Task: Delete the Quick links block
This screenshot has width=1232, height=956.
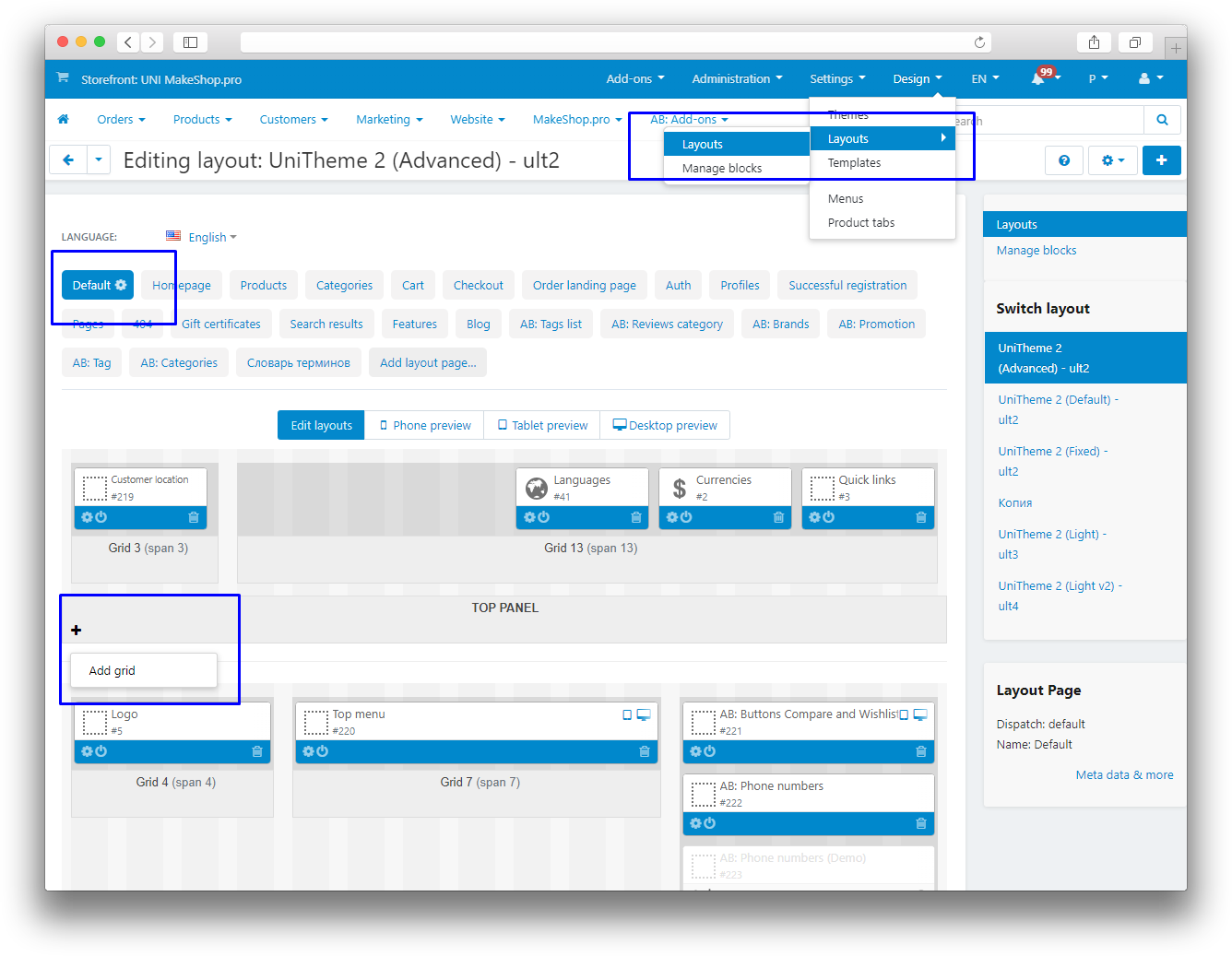Action: (921, 517)
